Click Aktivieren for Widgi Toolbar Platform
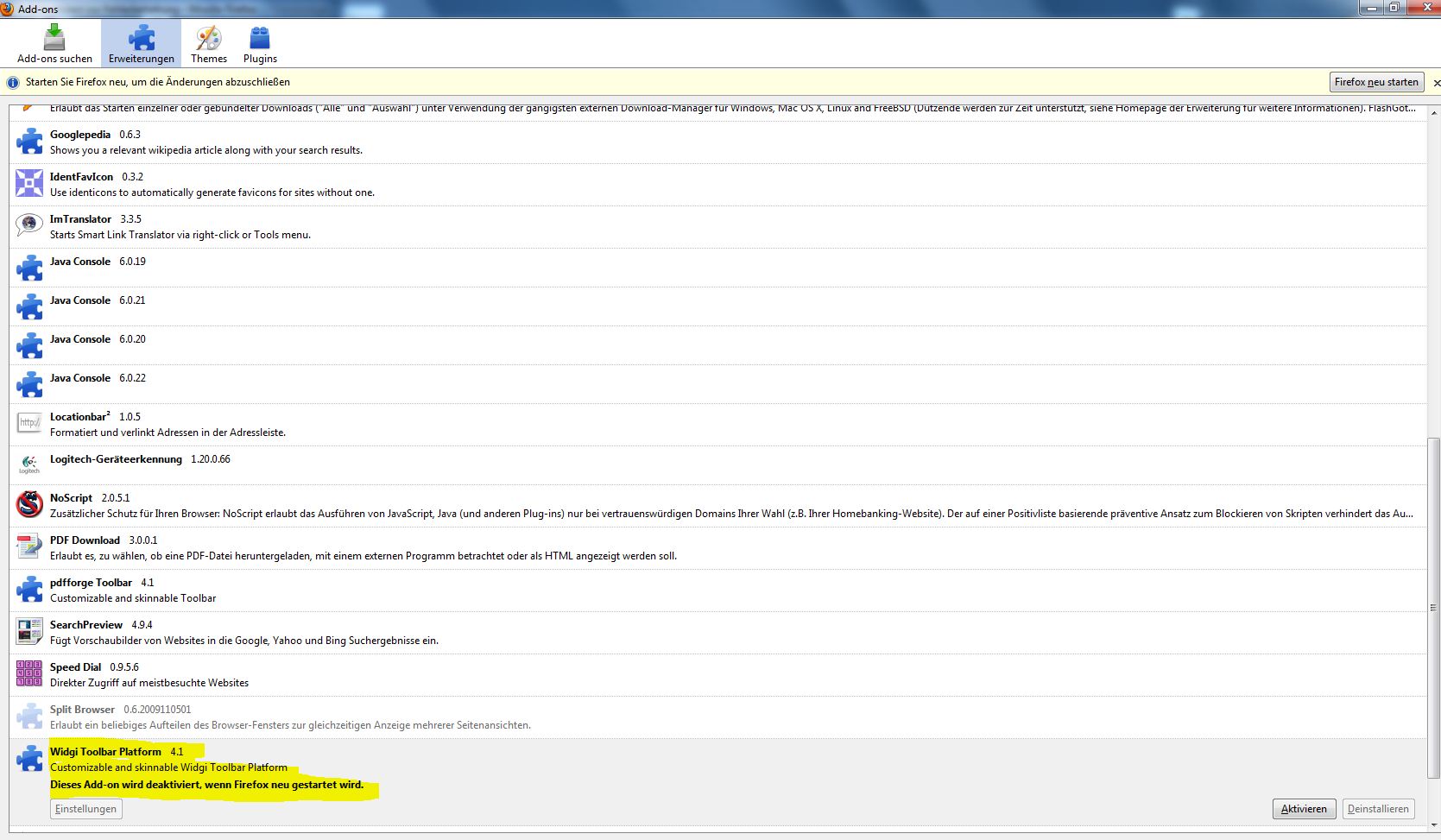This screenshot has height=840, width=1441. pyautogui.click(x=1304, y=809)
